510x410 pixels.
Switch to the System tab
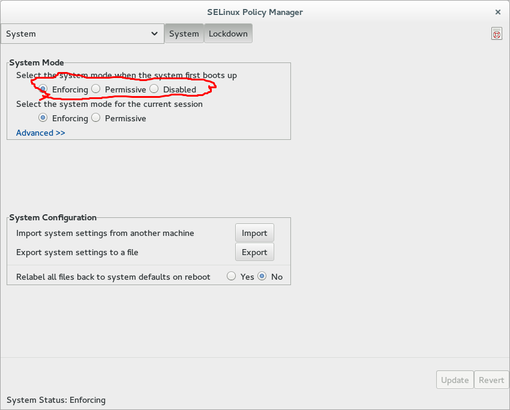184,34
